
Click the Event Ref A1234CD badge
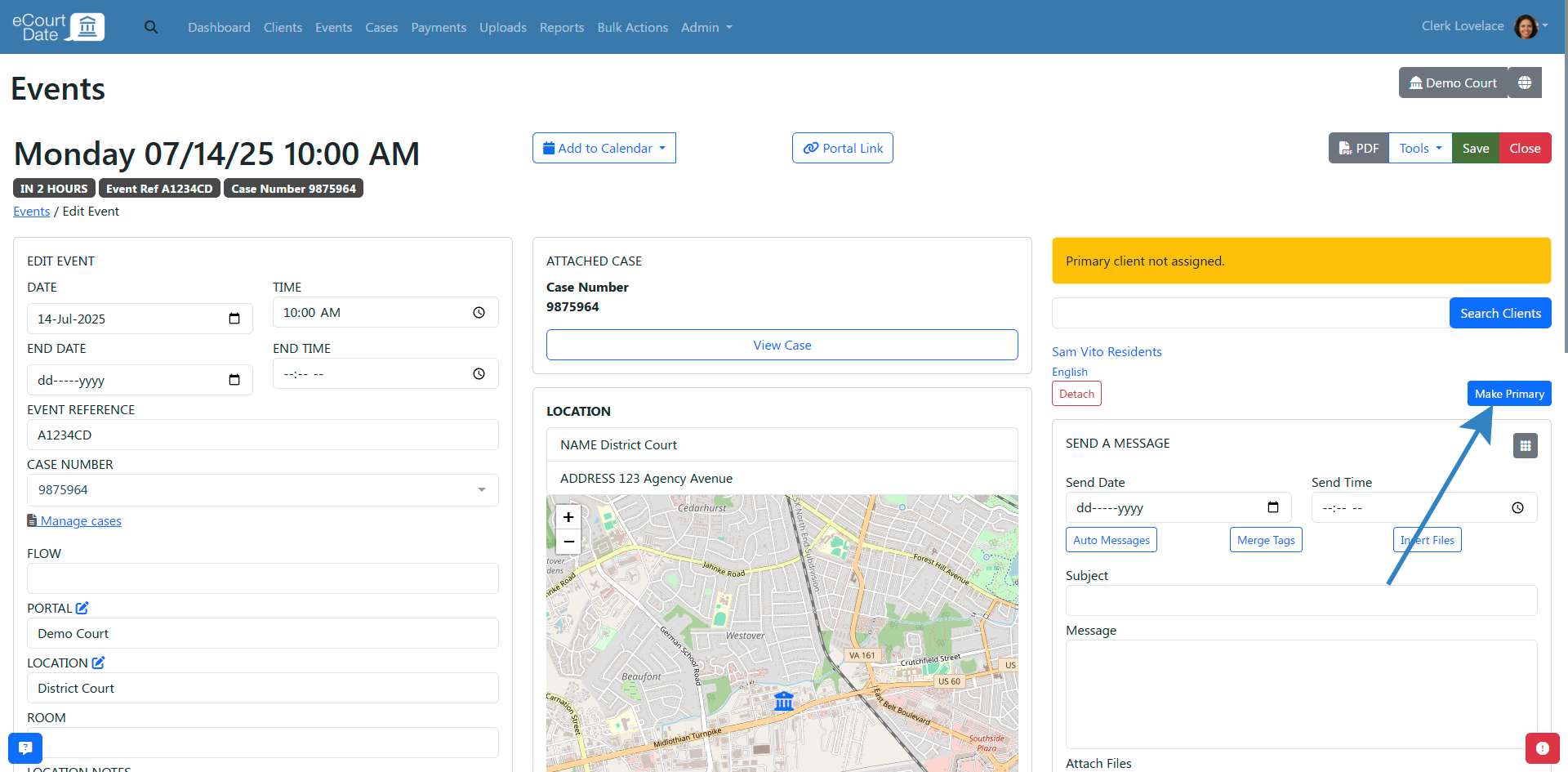pos(159,188)
